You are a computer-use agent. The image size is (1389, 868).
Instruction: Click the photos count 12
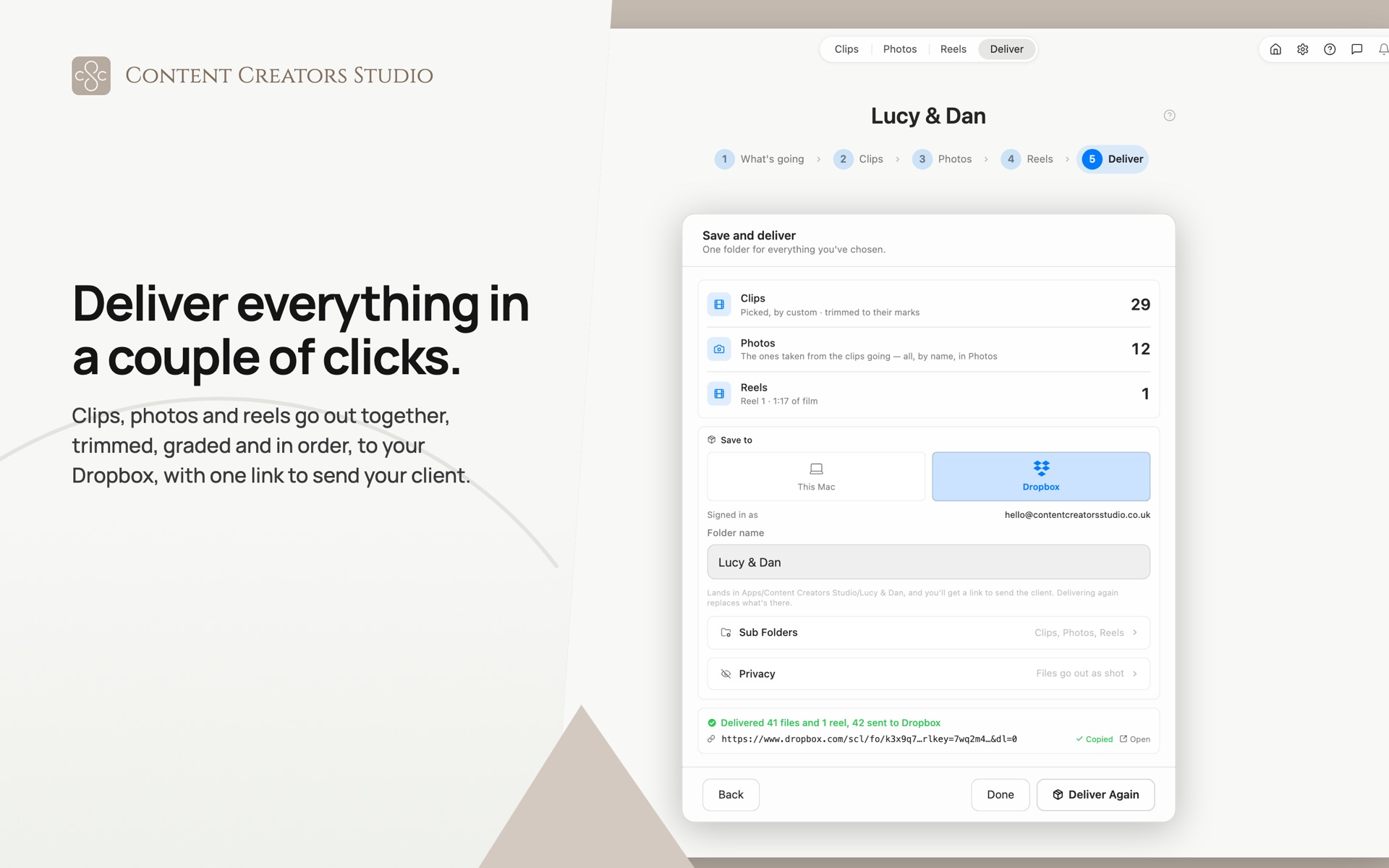point(1141,349)
